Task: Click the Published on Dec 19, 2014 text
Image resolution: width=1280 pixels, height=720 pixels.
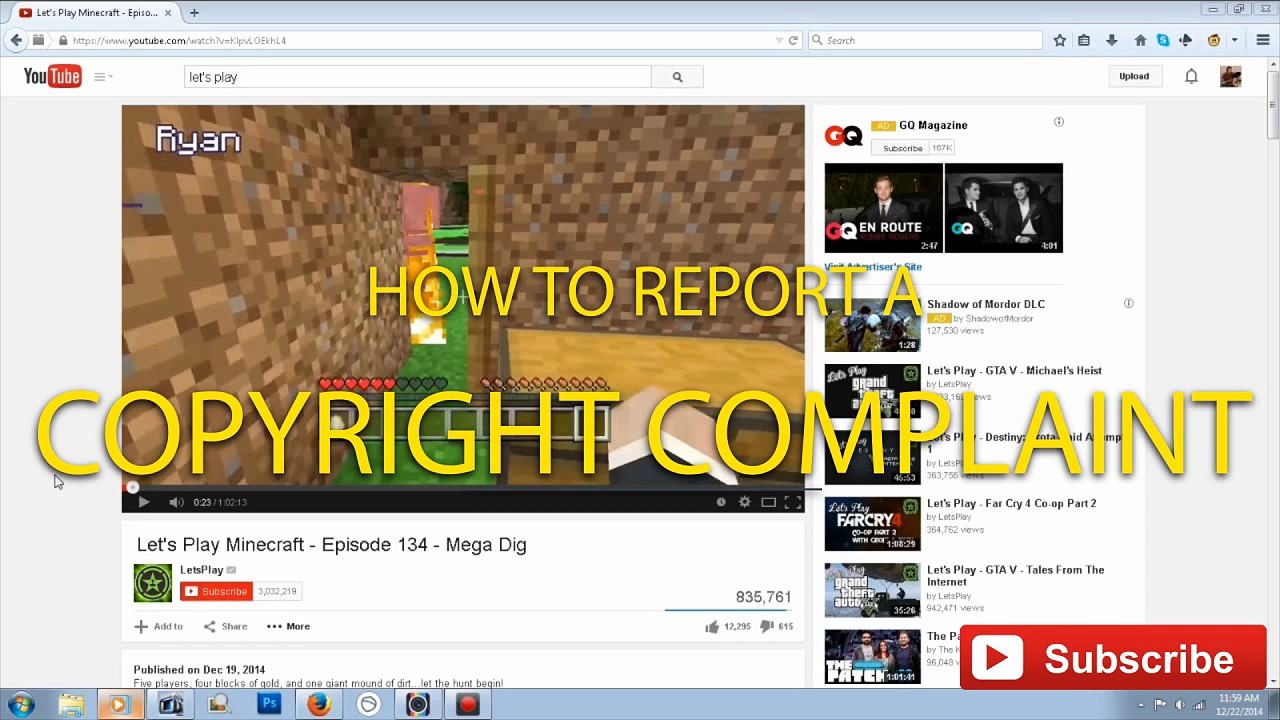Action: (x=200, y=670)
